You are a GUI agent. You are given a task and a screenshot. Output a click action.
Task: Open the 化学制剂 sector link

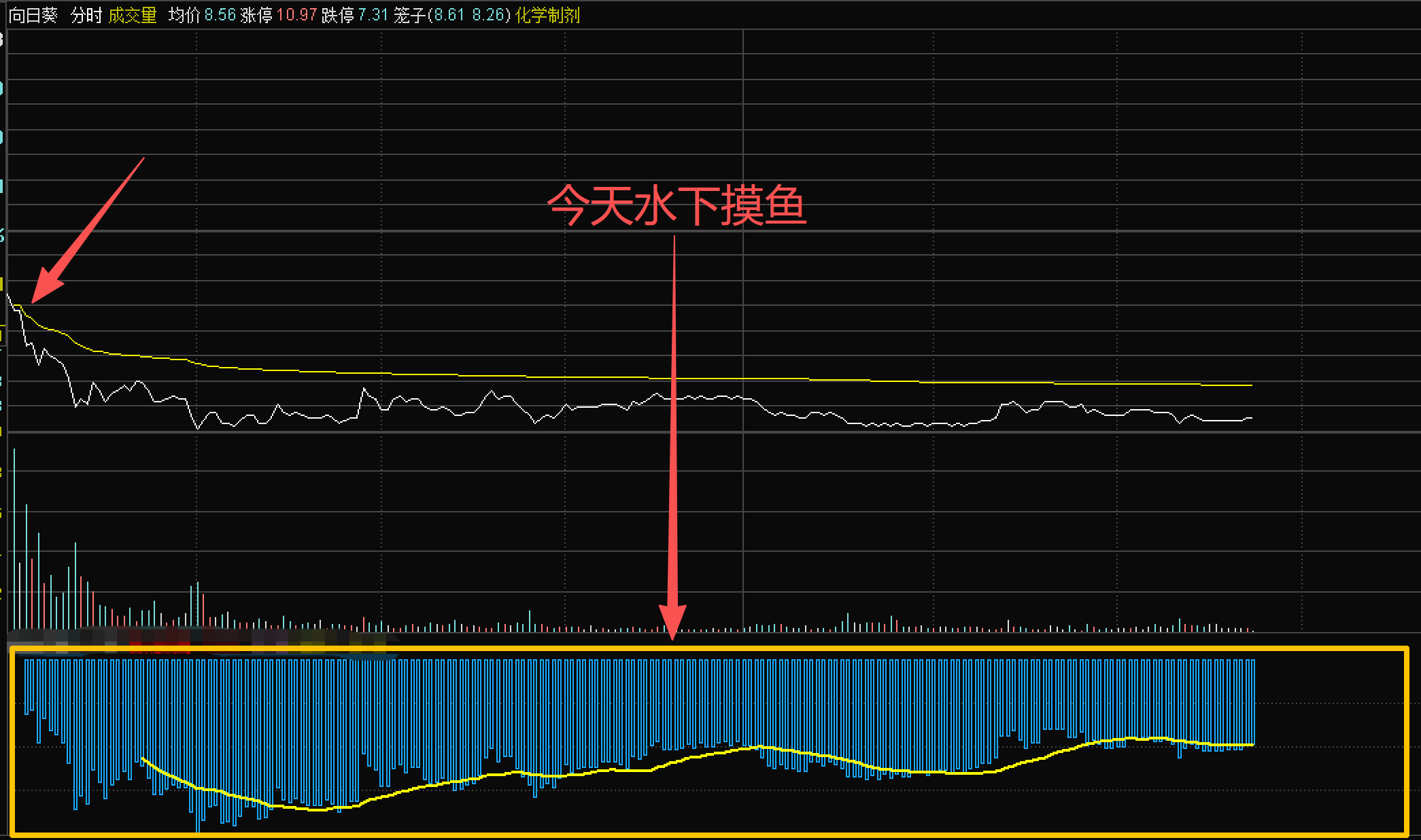547,15
